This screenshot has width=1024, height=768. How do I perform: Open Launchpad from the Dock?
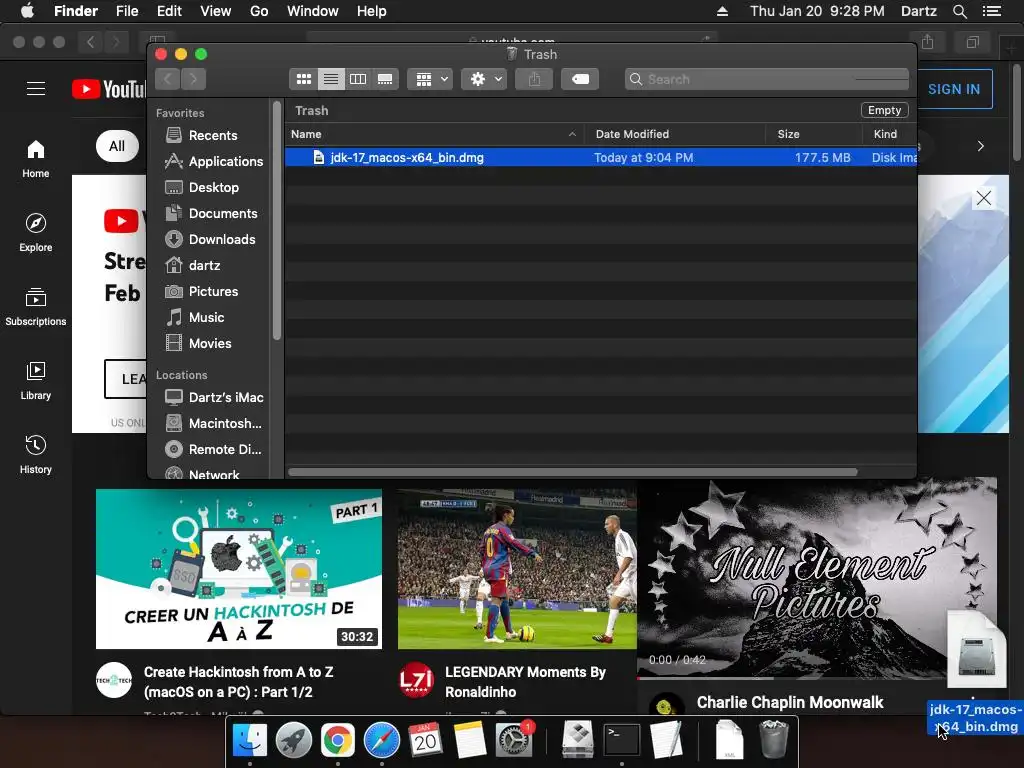point(294,740)
